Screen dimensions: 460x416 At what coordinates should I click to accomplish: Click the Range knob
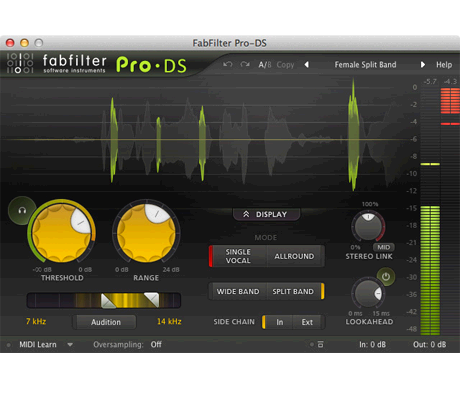(x=146, y=233)
